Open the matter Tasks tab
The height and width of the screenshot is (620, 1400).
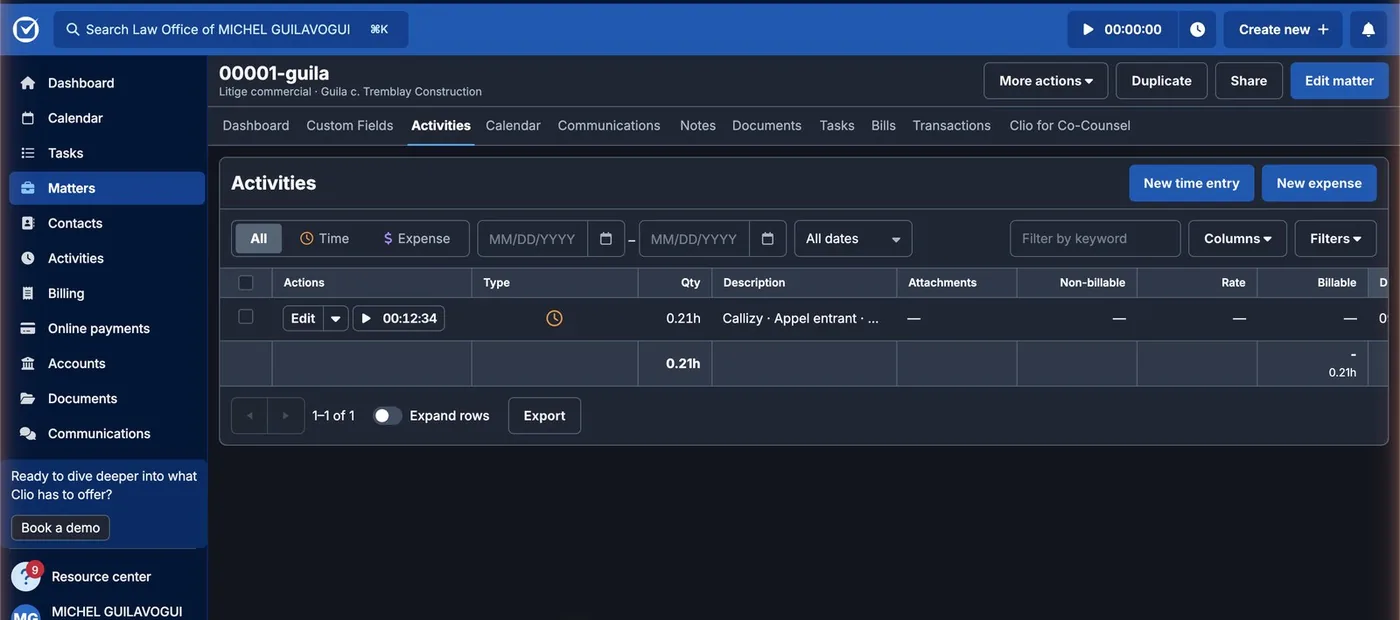[837, 126]
